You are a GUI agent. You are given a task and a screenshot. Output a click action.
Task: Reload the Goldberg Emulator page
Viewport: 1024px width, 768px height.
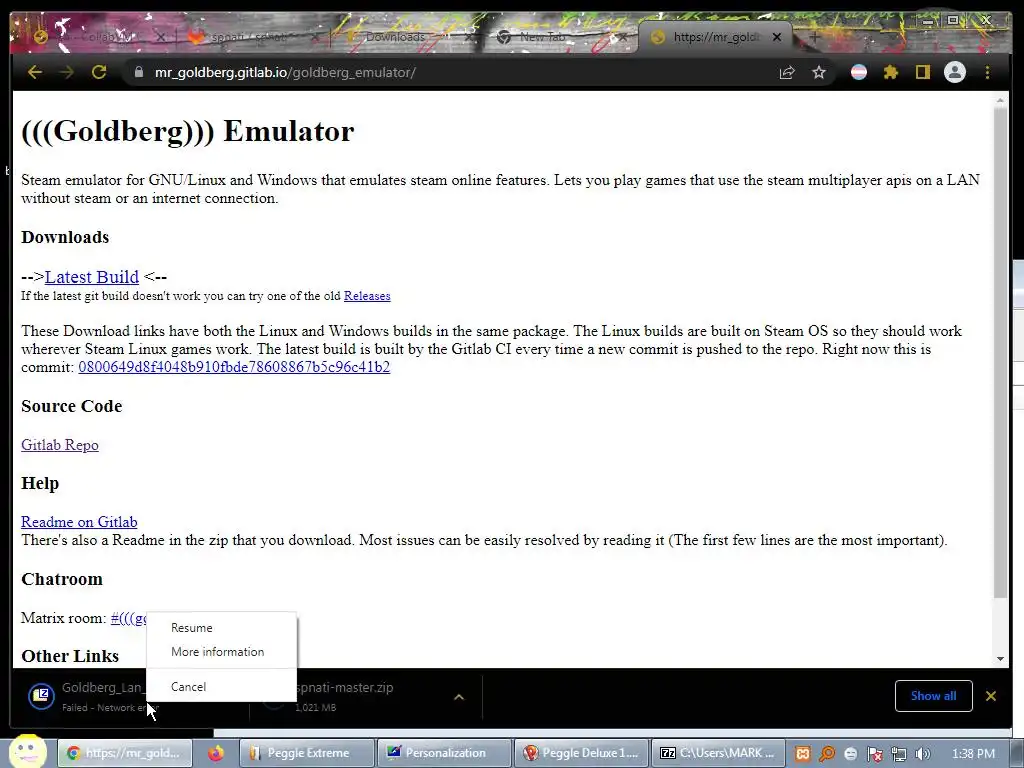[x=99, y=72]
